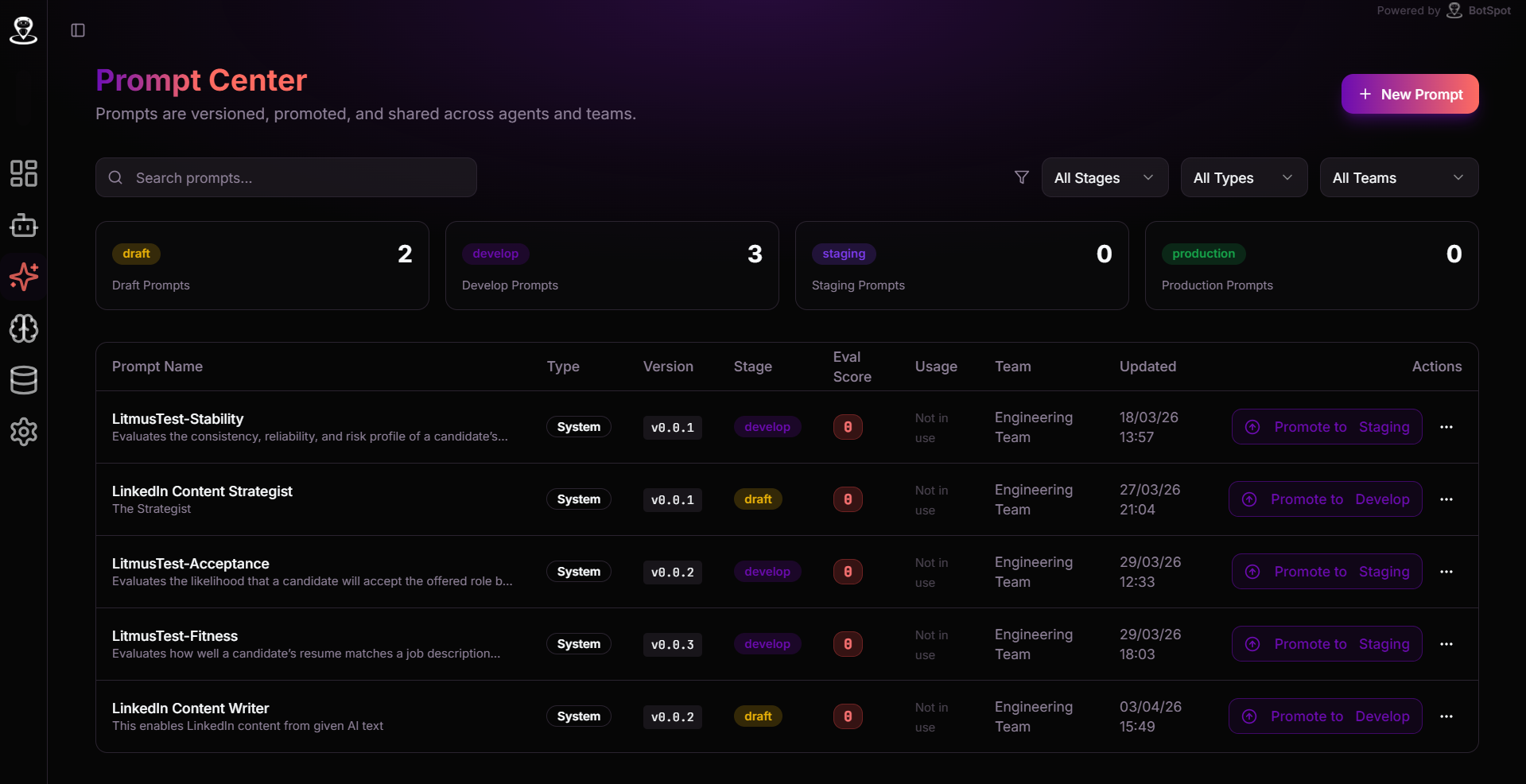
Task: Promote LitmusTest-Acceptance to Staging
Action: [1326, 572]
